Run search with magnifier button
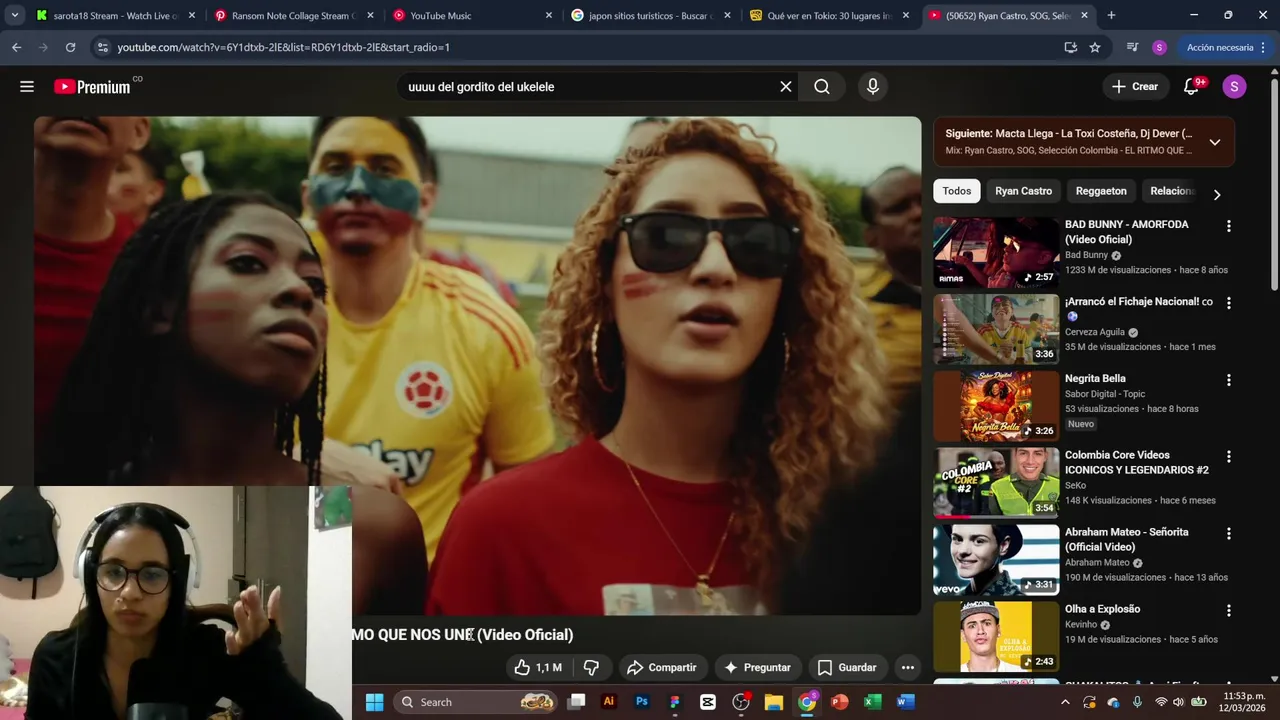The width and height of the screenshot is (1280, 720). pos(822,87)
